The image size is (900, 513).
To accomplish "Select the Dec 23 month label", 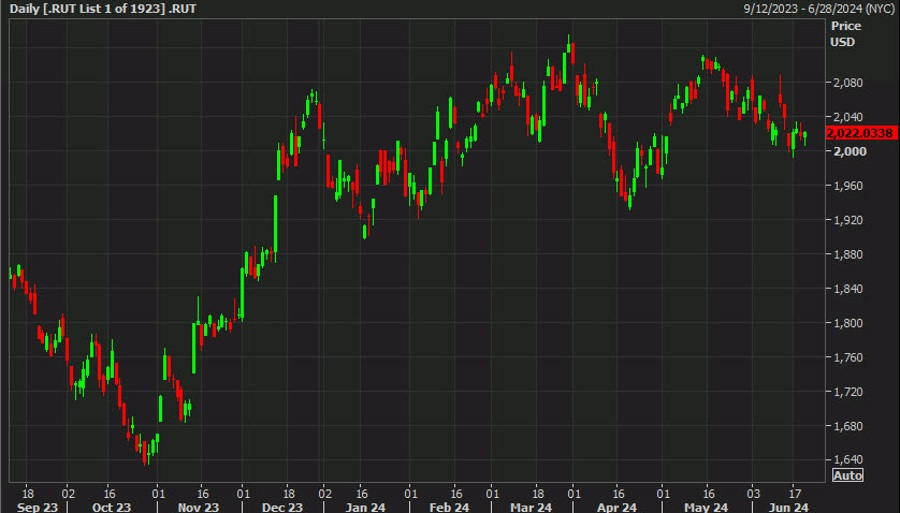I will click(x=282, y=507).
